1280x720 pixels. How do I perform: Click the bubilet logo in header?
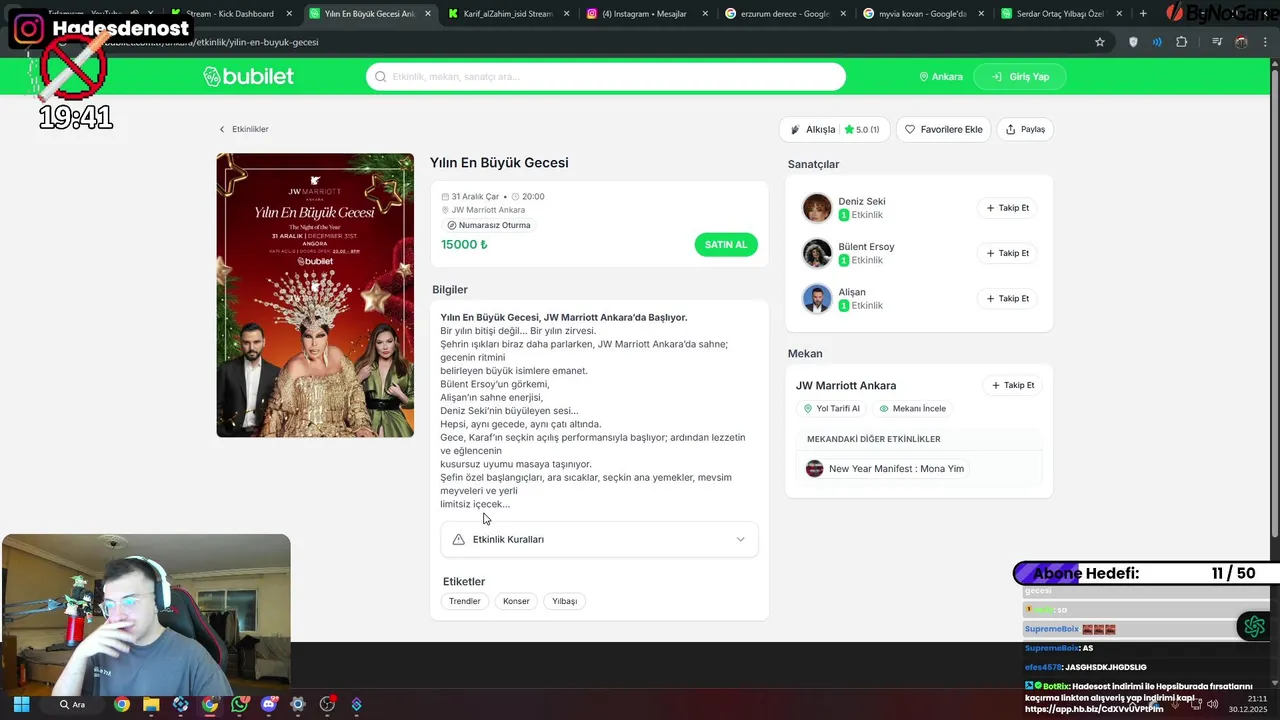click(248, 76)
